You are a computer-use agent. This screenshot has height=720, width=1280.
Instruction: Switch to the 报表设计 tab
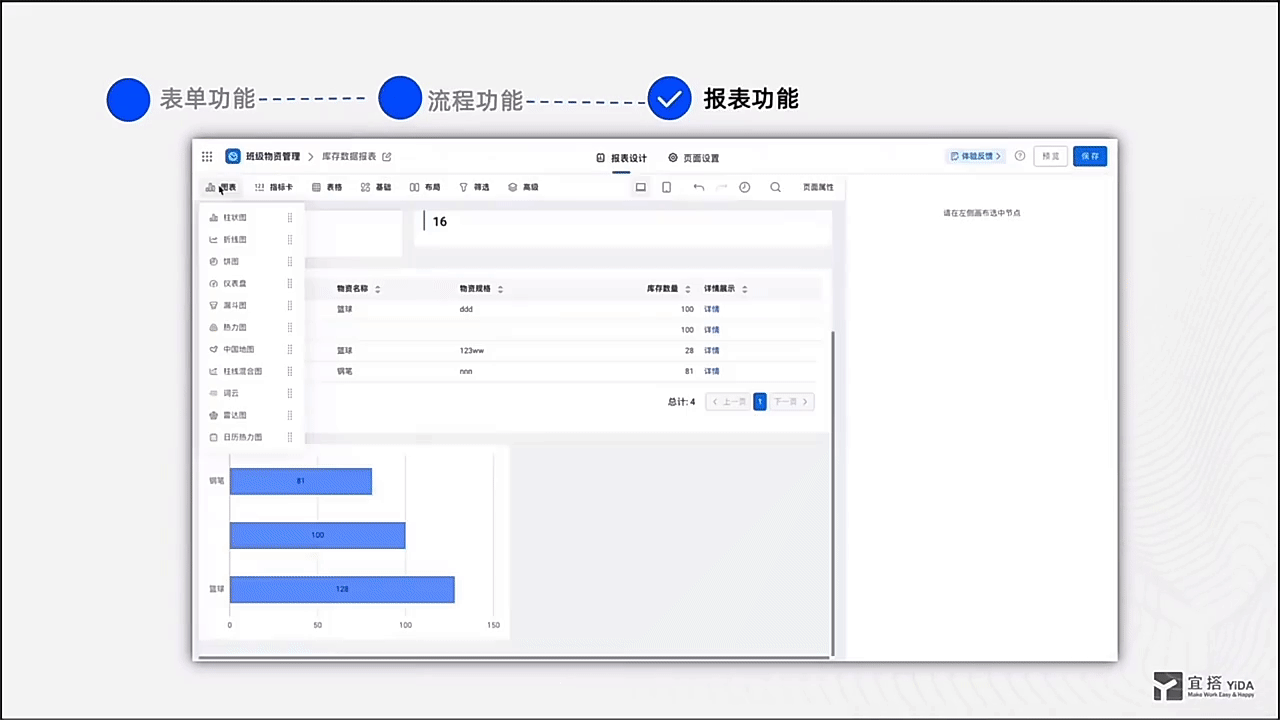coord(622,158)
